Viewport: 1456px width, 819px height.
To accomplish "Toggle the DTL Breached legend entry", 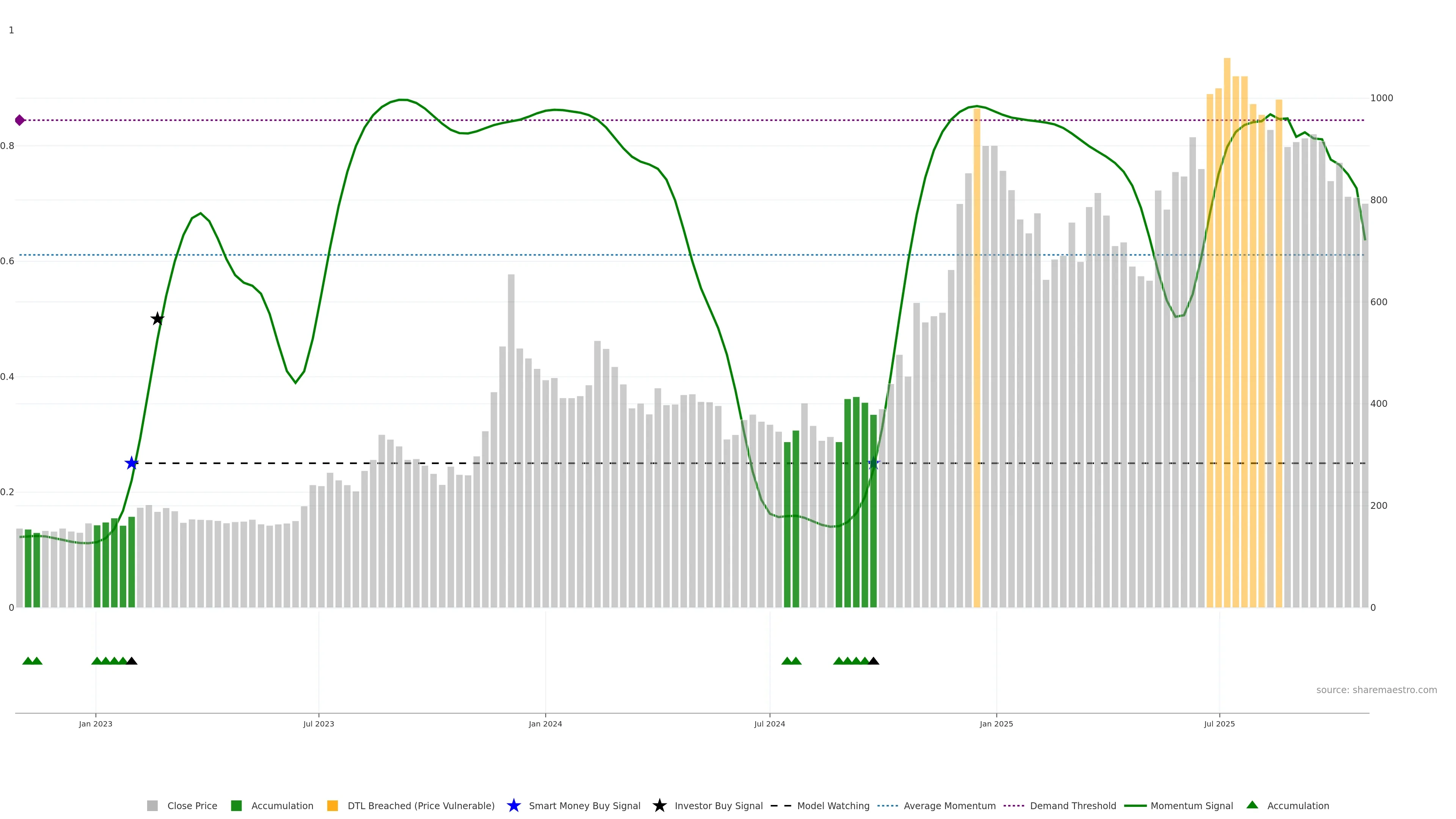I will (420, 806).
